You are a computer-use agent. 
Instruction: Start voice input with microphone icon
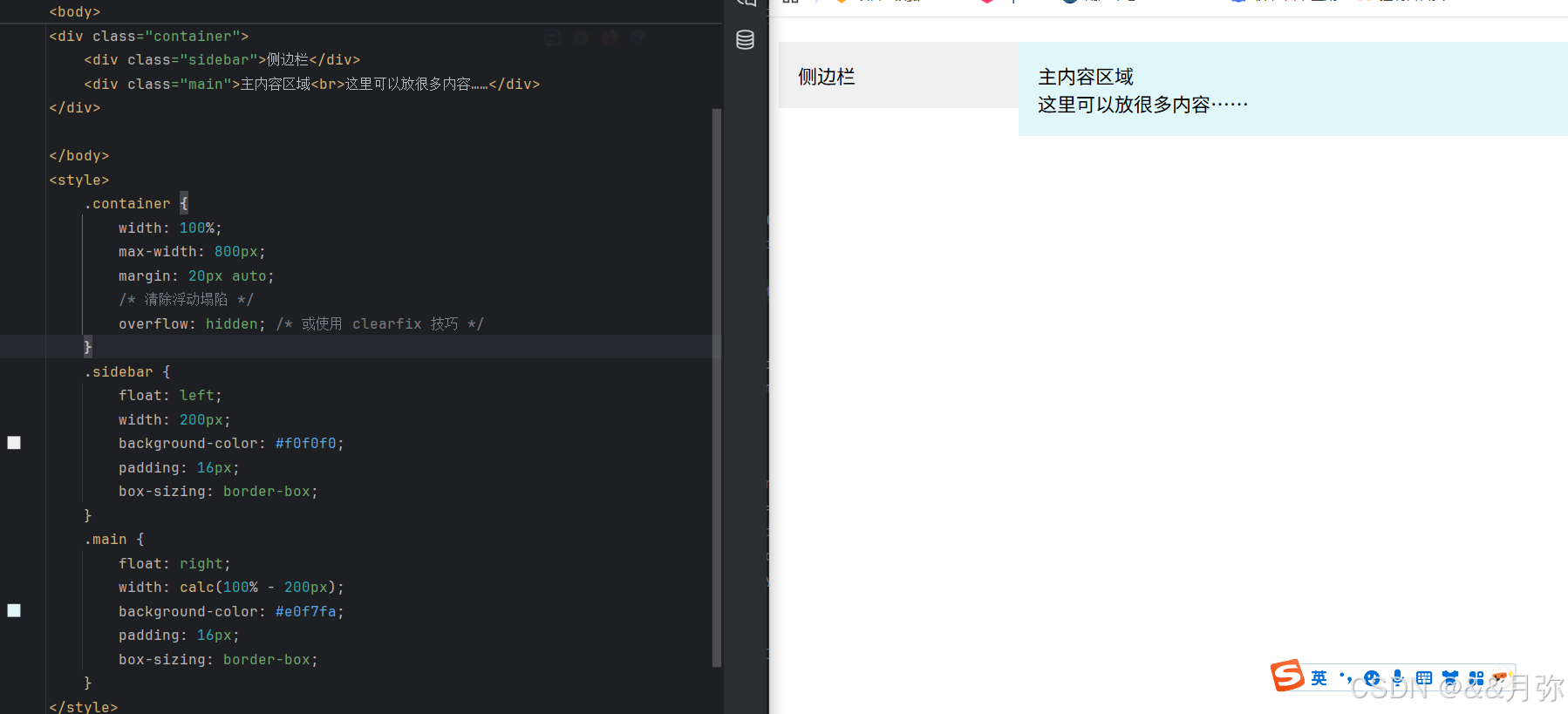tap(1398, 678)
